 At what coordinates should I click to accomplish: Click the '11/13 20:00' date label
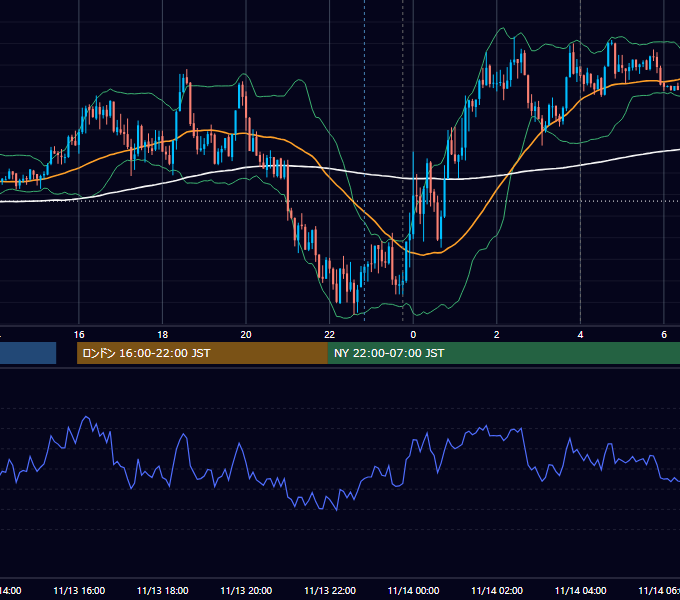coord(246,591)
